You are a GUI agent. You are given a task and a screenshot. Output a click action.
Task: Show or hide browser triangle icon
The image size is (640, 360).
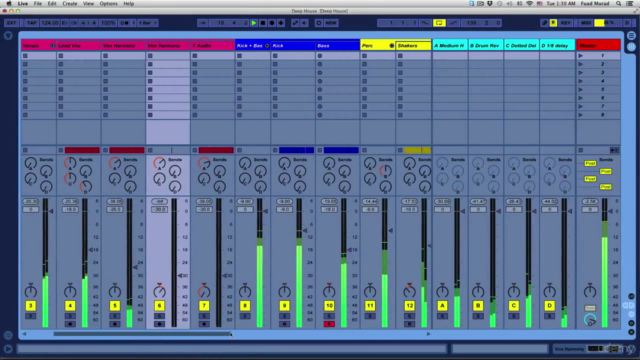[x=8, y=36]
